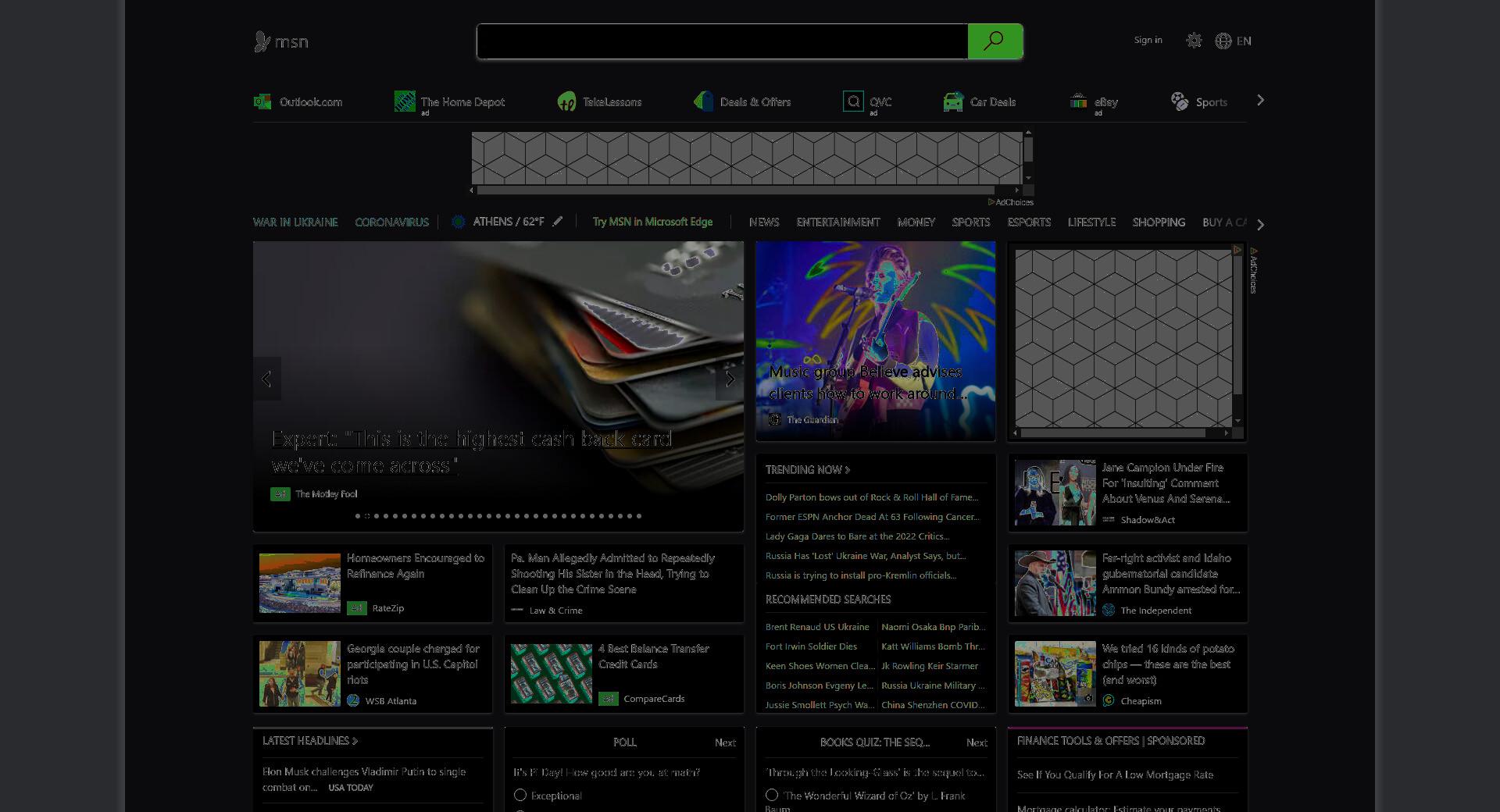The width and height of the screenshot is (1500, 812).
Task: Open the Outlook.com shortcut icon
Action: (x=262, y=101)
